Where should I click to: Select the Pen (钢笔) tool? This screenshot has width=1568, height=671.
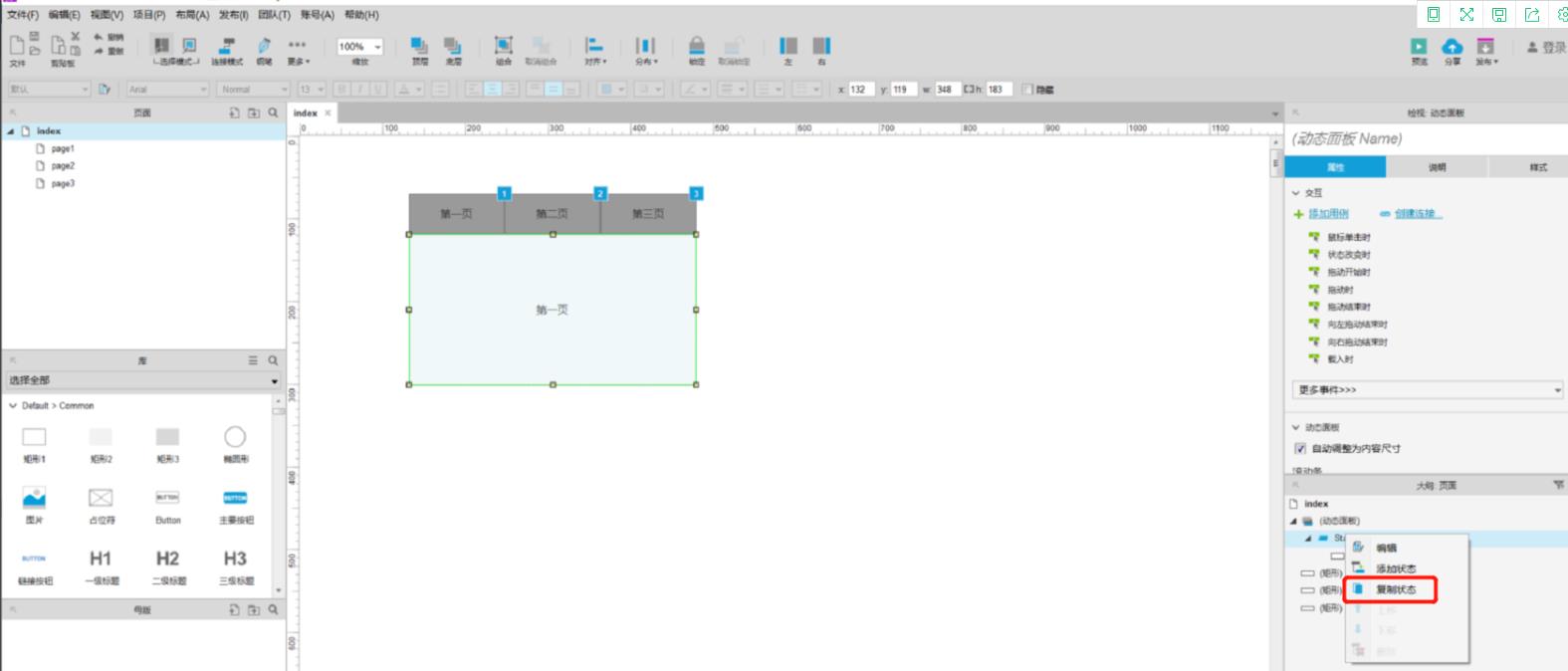[x=264, y=47]
